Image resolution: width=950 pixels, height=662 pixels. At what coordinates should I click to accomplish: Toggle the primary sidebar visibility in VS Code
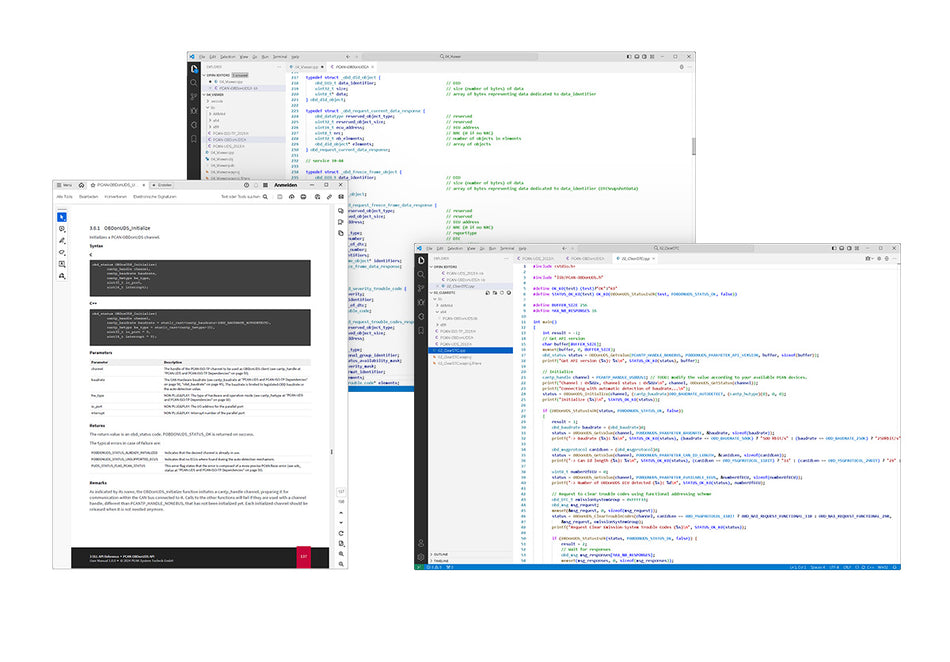[834, 248]
